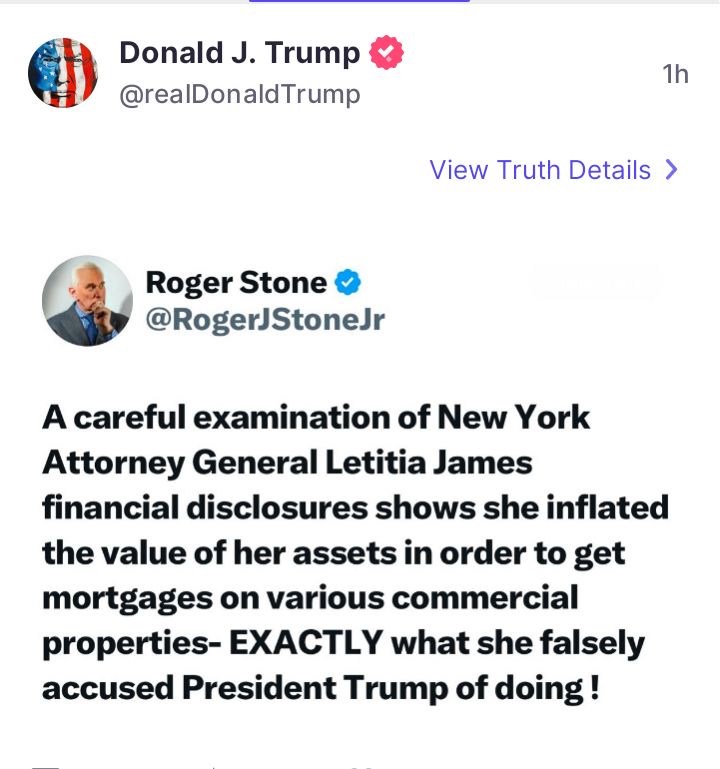Open Donald J. Trump's profile avatar
720x769 pixels.
pos(62,73)
